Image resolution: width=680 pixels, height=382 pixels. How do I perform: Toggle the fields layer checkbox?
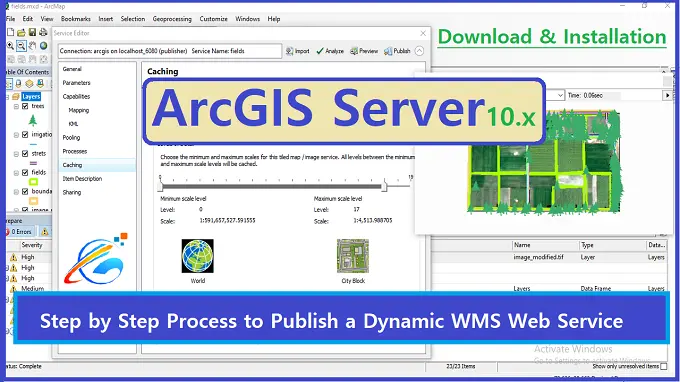click(x=25, y=173)
